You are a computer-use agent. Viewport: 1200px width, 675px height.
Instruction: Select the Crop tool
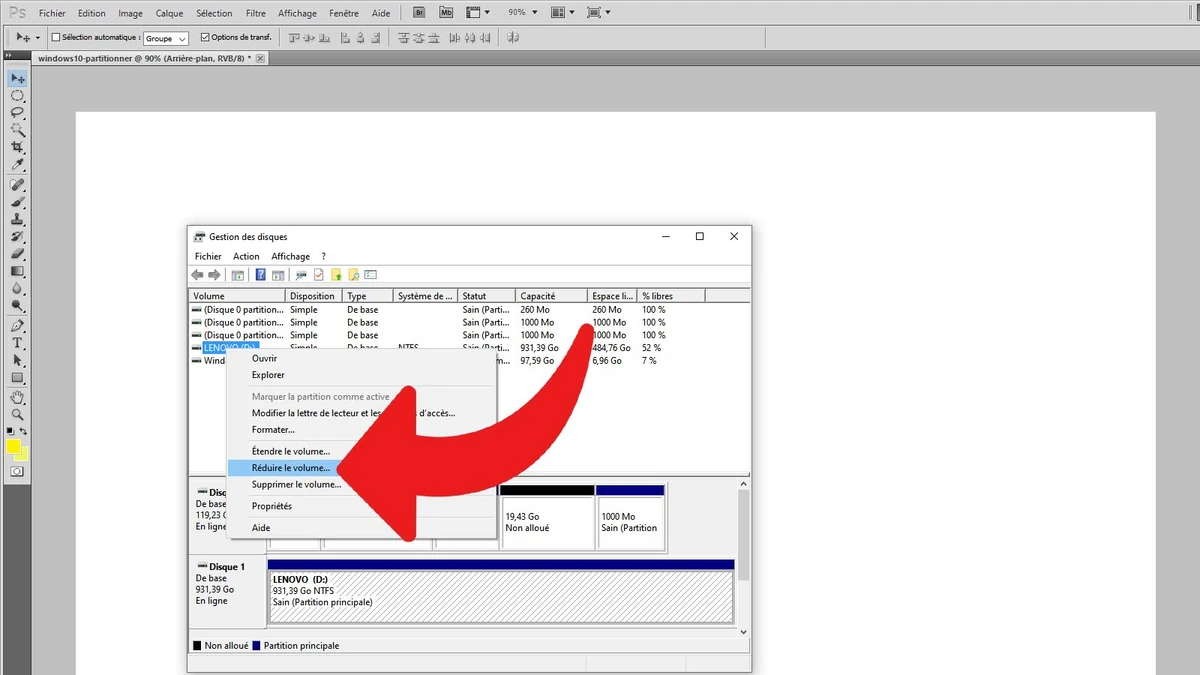[x=17, y=147]
